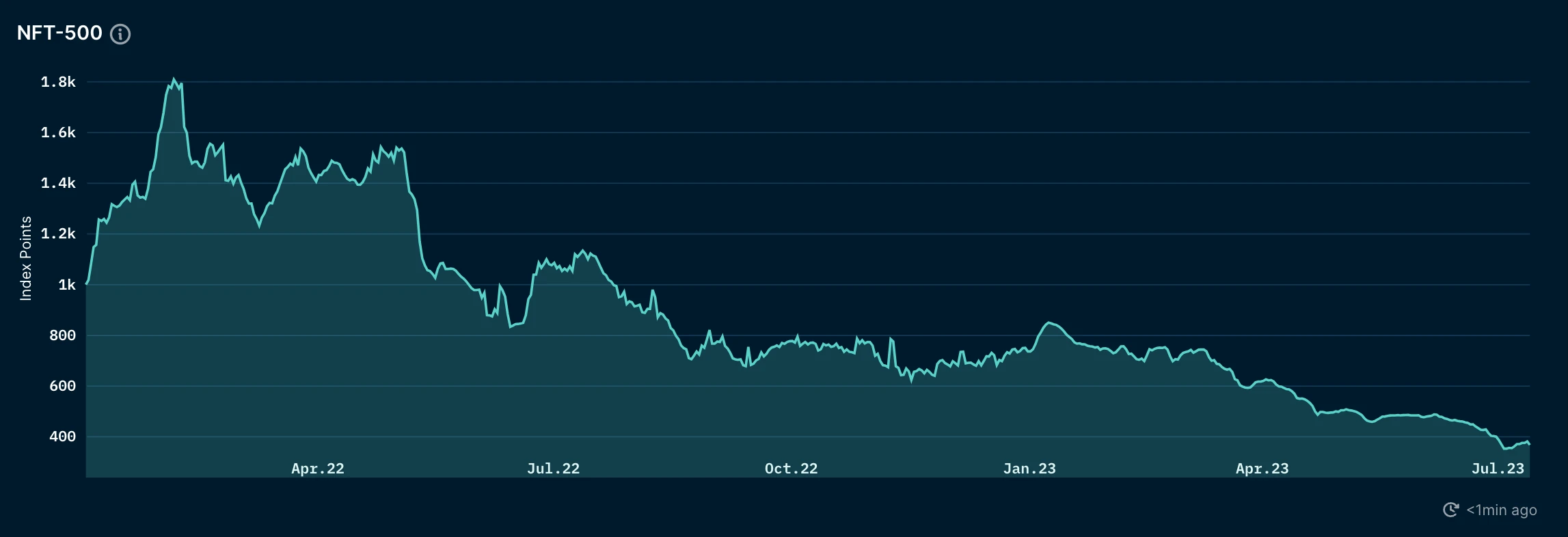Image resolution: width=1568 pixels, height=537 pixels.
Task: Click the Apr.22 date marker
Action: coord(318,469)
